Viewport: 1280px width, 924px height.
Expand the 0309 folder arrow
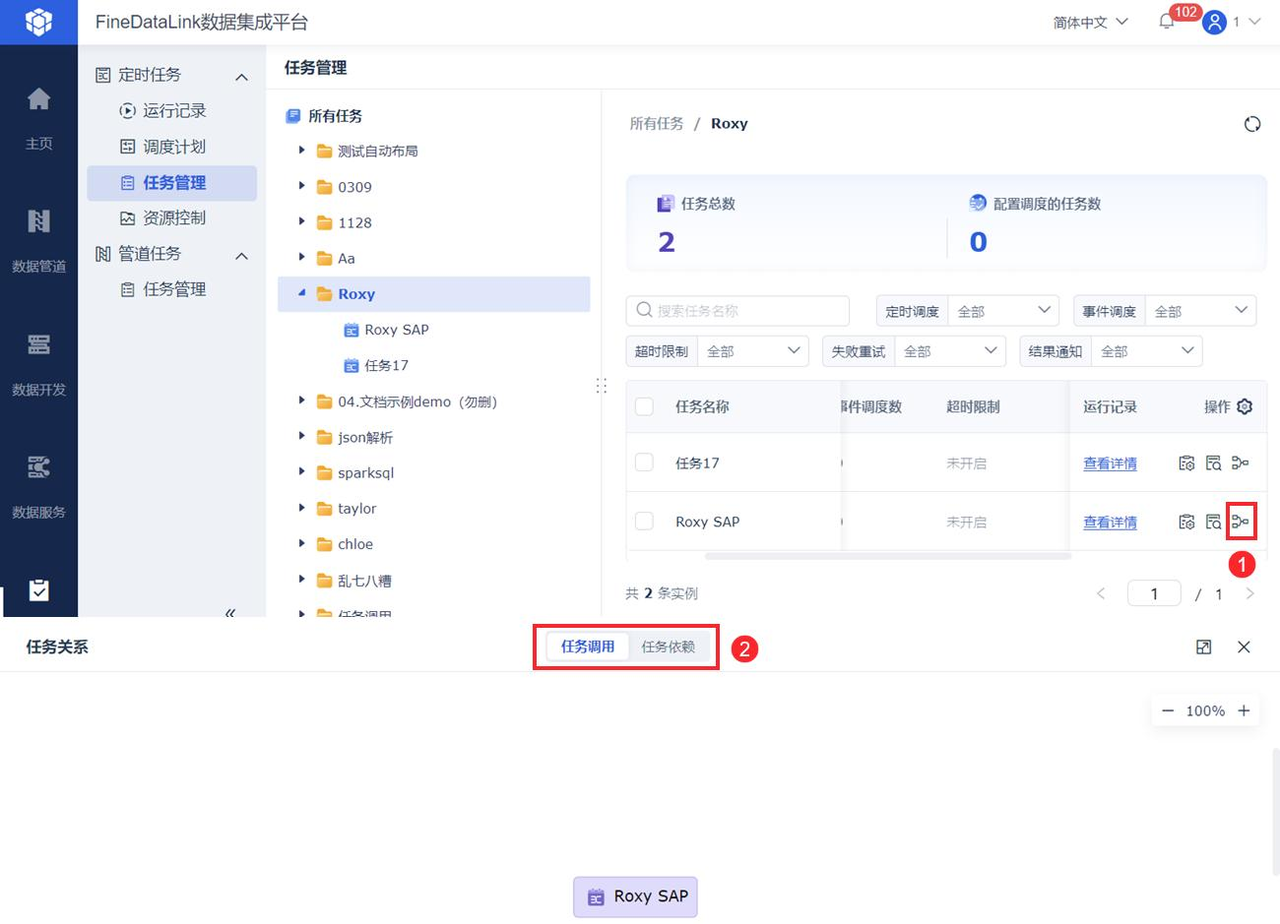(x=301, y=186)
